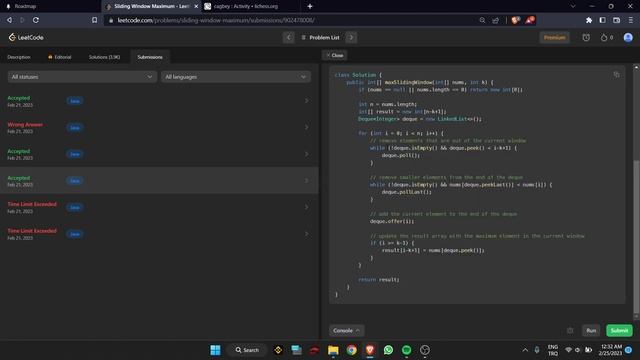
Task: Open the clock and date panel
Action: 611,350
